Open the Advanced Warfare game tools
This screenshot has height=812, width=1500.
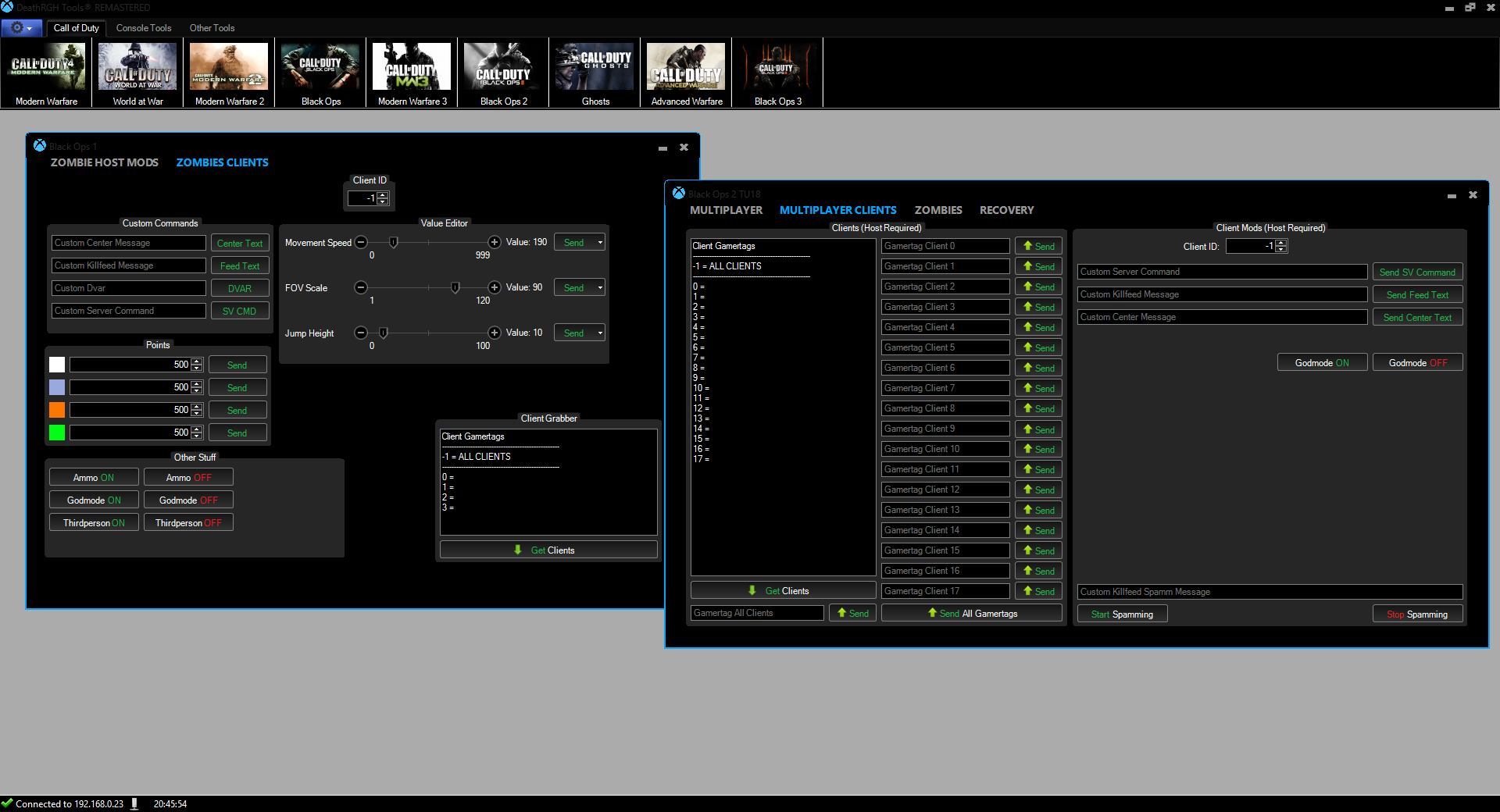point(686,74)
